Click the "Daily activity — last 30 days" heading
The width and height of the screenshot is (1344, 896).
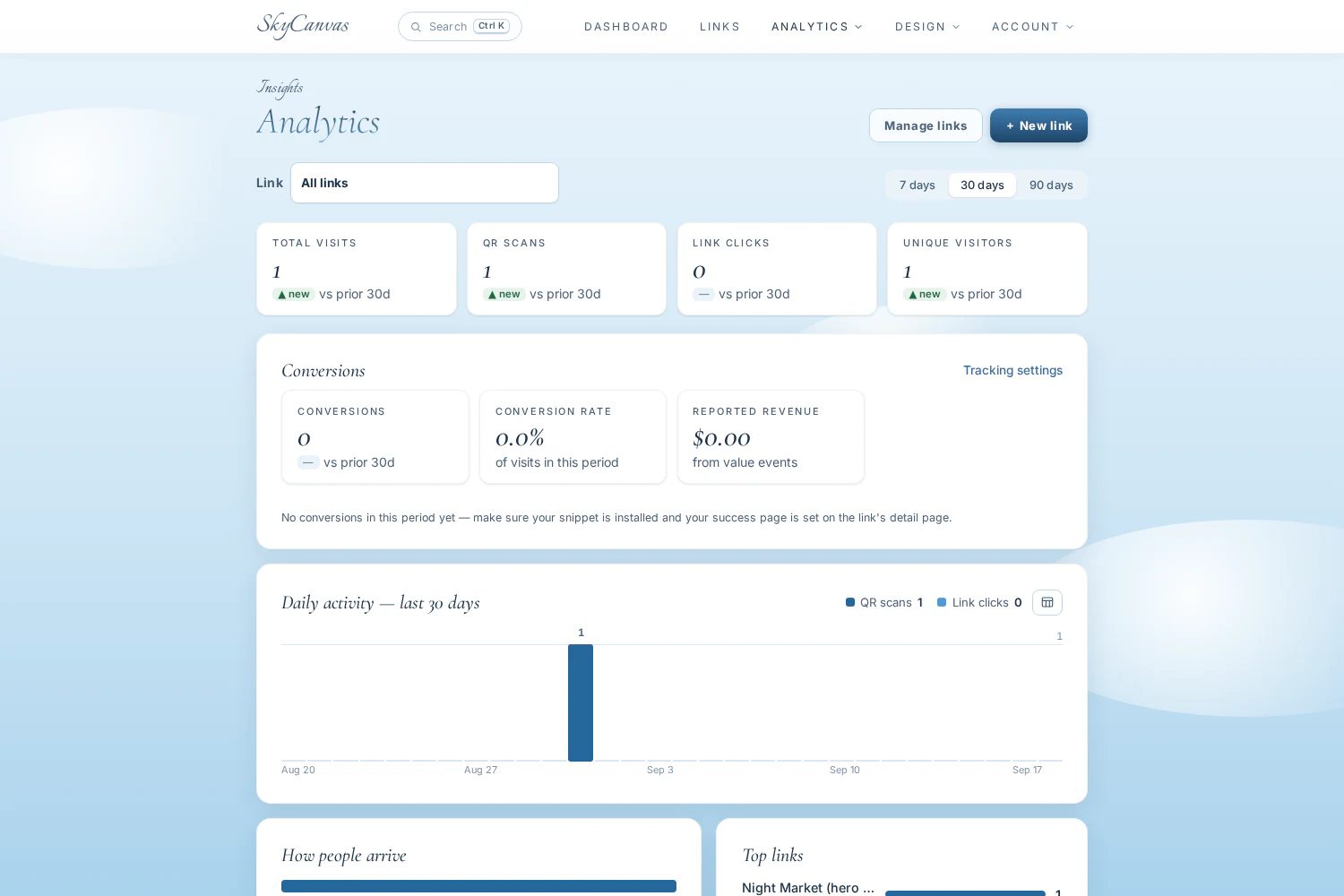(381, 603)
